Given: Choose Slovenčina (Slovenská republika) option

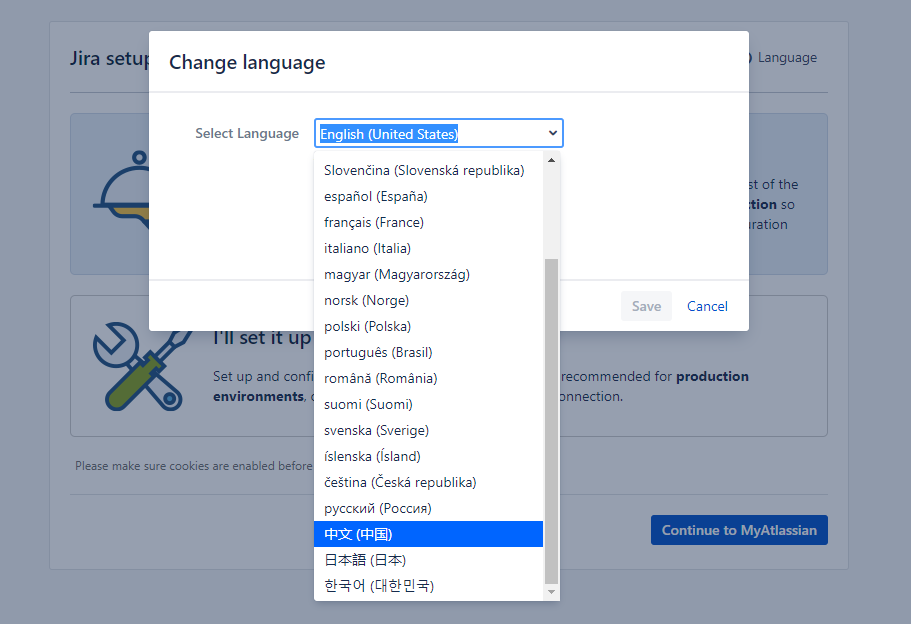Looking at the screenshot, I should (428, 170).
